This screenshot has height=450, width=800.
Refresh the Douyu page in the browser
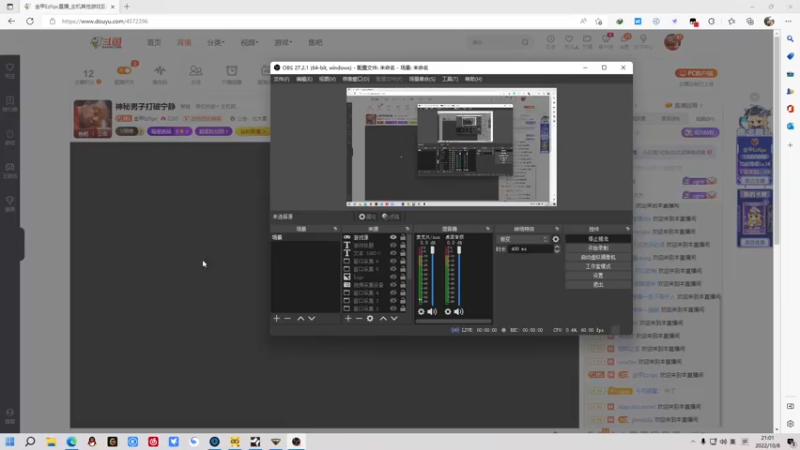coord(30,21)
